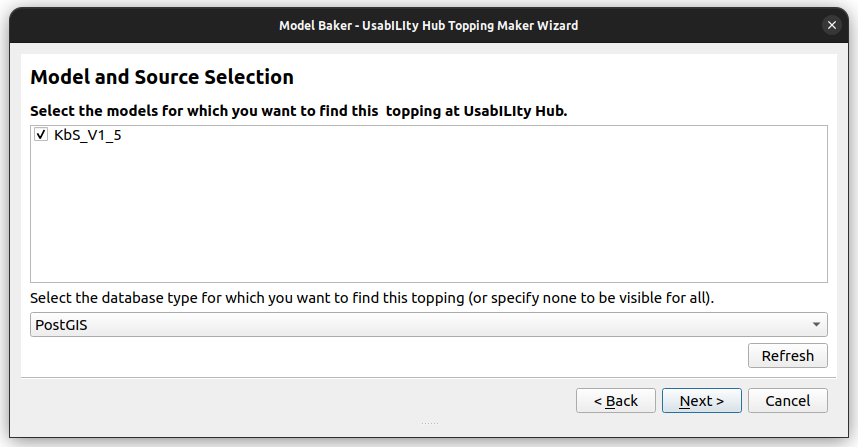The height and width of the screenshot is (447, 858).
Task: Proceed with the Next button
Action: (701, 401)
